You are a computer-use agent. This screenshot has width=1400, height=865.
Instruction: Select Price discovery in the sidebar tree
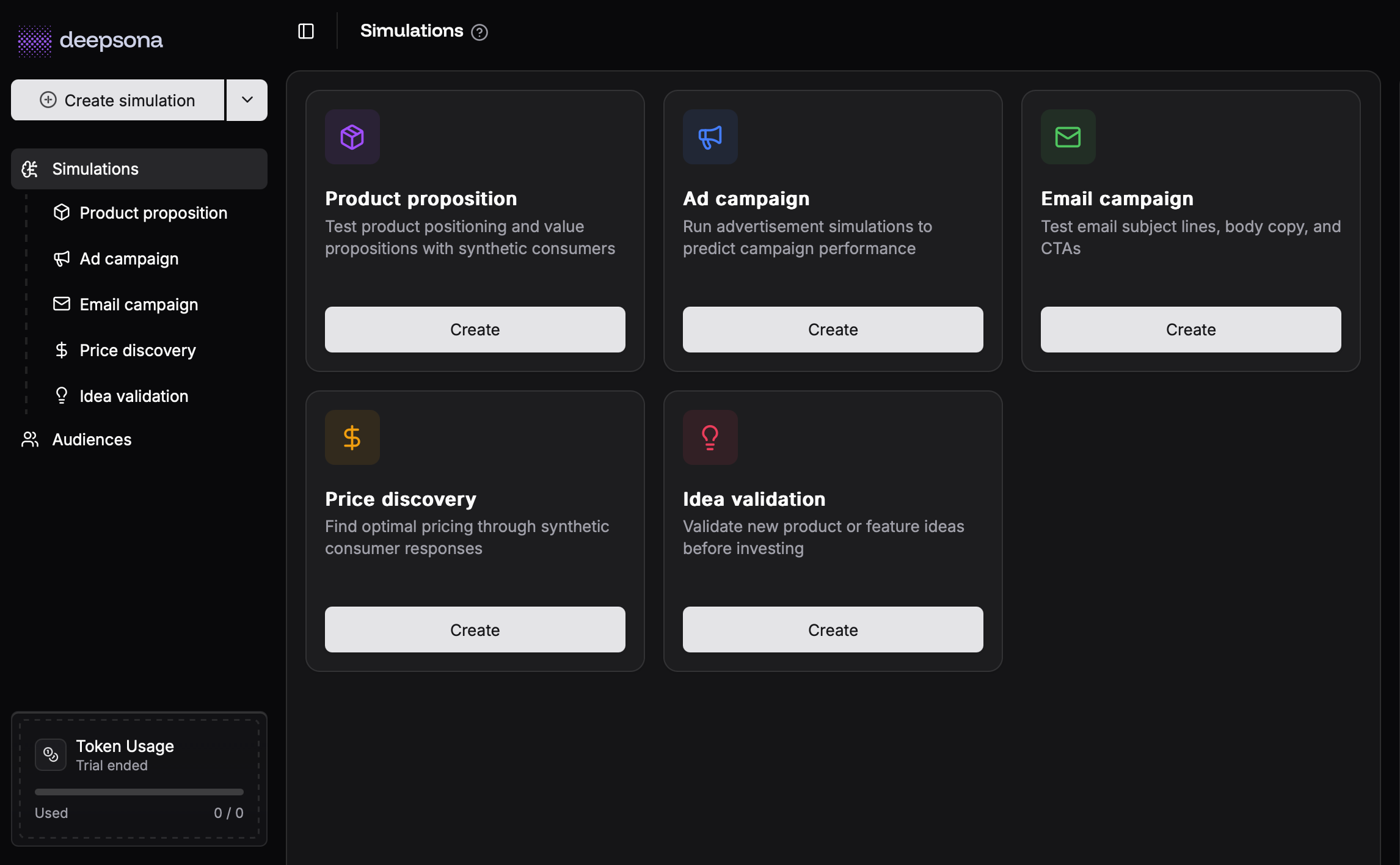137,350
